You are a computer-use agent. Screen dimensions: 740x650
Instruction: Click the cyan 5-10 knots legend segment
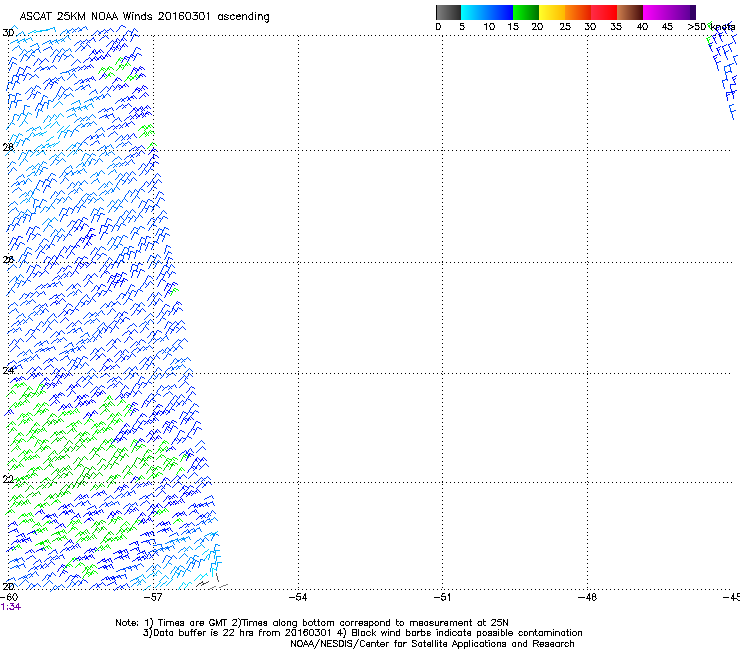click(x=474, y=12)
